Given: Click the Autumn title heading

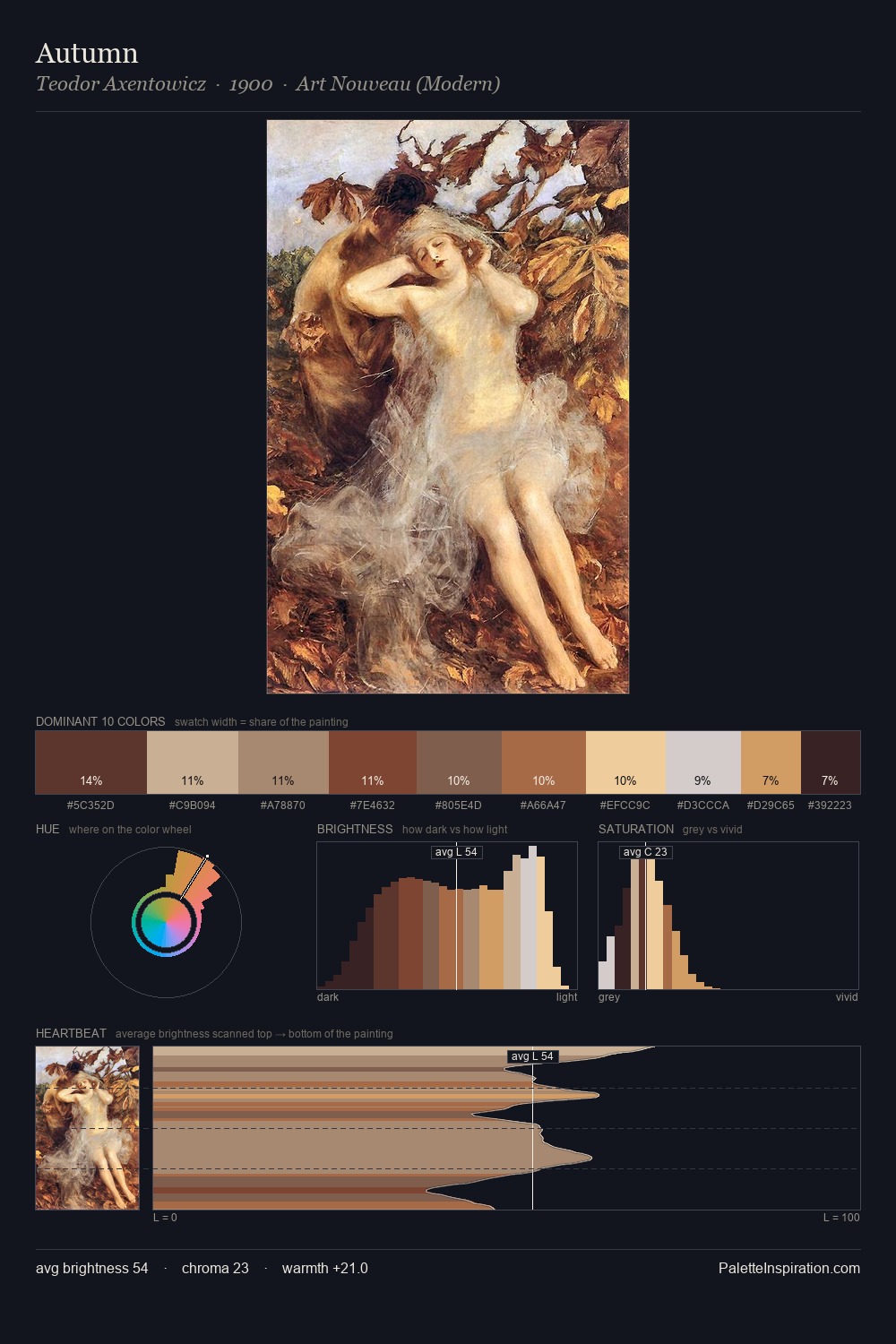Looking at the screenshot, I should point(87,53).
